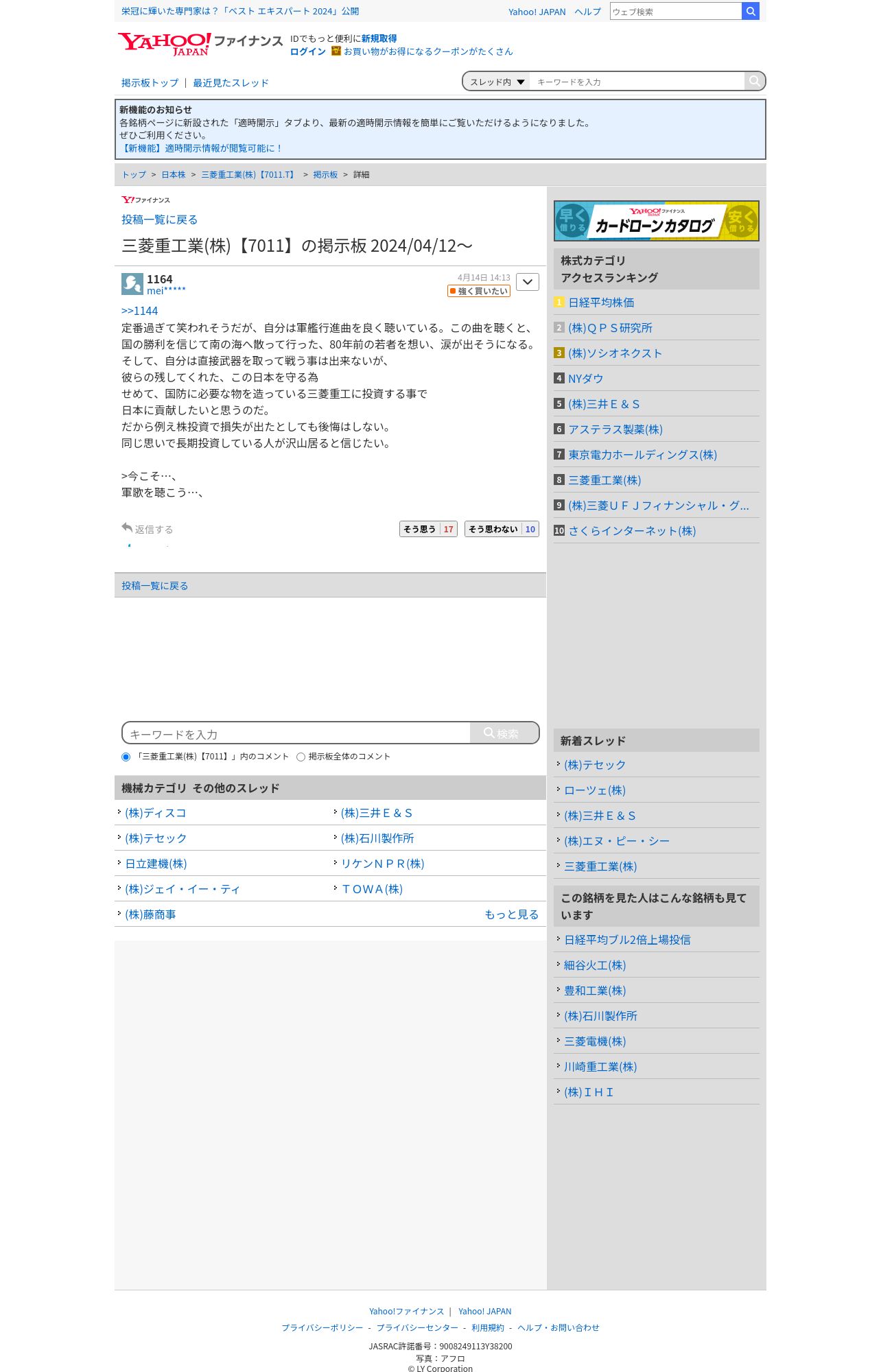Open ＴＯＷＡ(株) thread link
The height and width of the screenshot is (1372, 881).
point(372,889)
